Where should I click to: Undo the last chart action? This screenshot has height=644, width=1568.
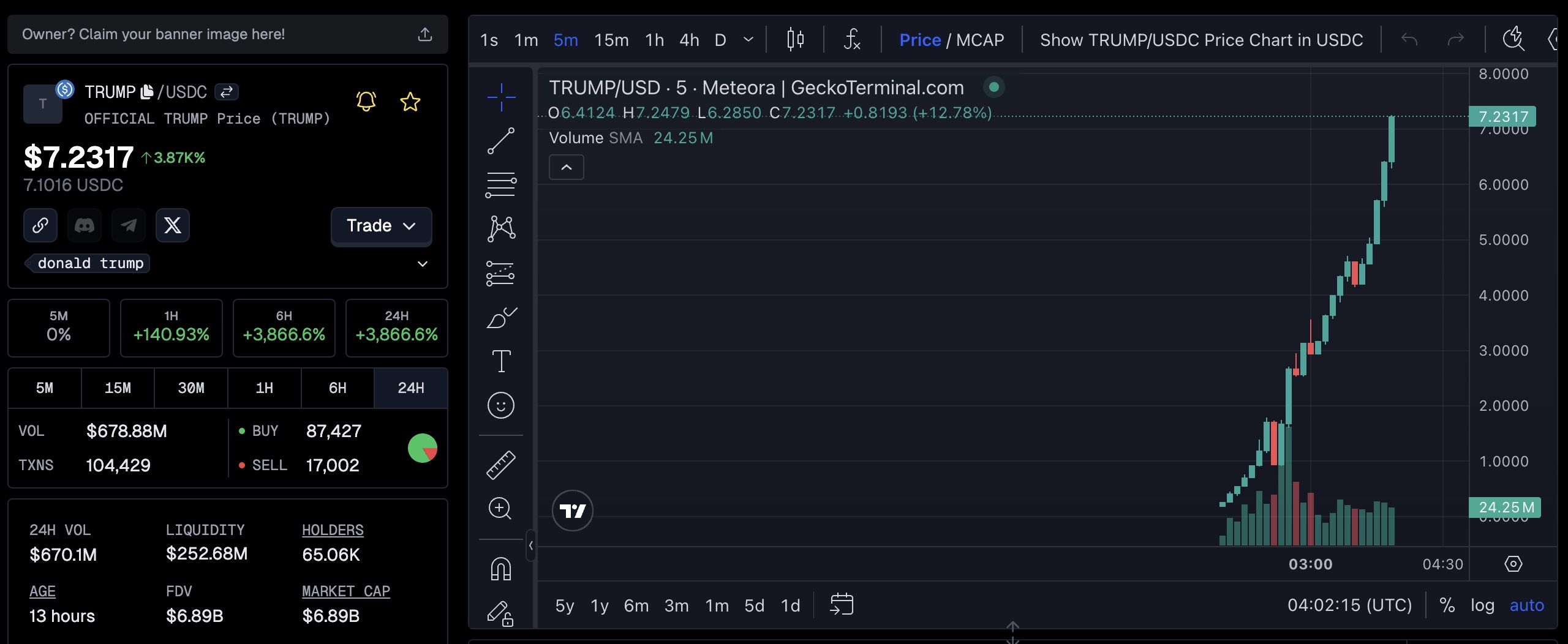[x=1409, y=40]
